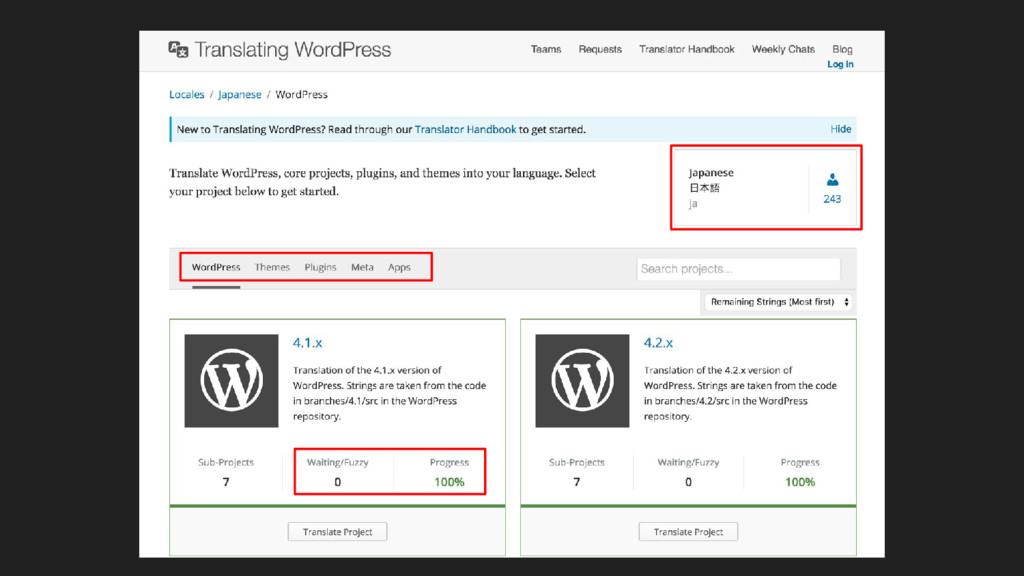Click the Sub-Projects count of 4.2.x
This screenshot has width=1024, height=576.
coord(577,482)
